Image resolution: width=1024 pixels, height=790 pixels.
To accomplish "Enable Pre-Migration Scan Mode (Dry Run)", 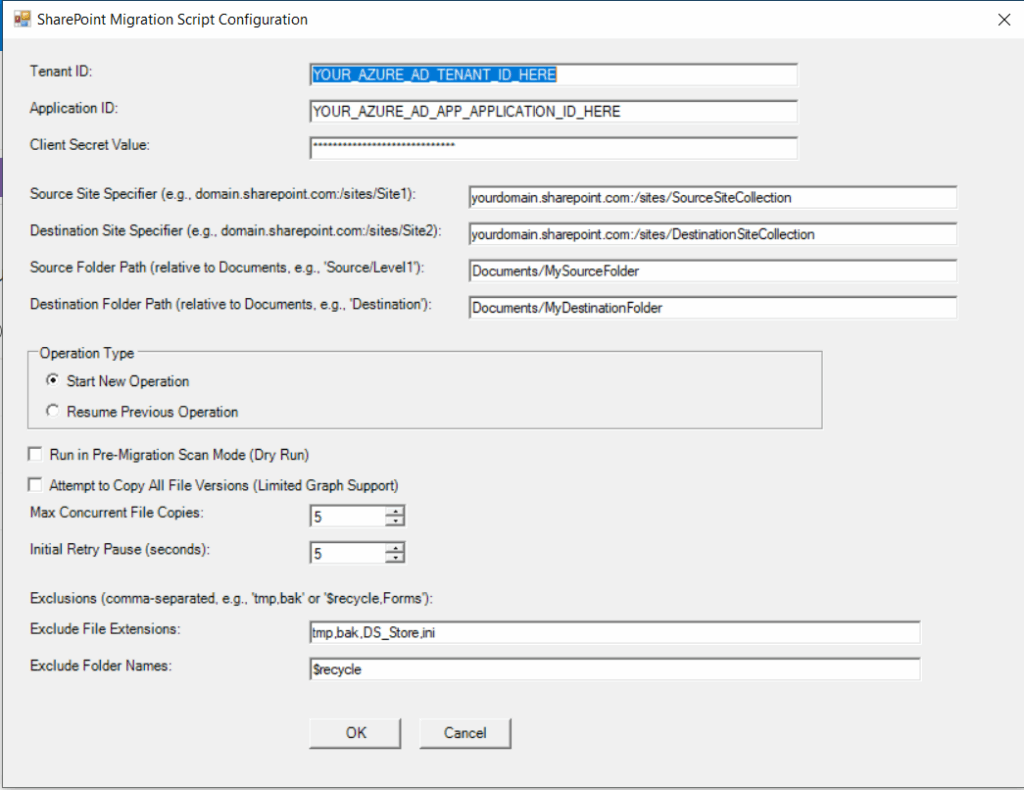I will pos(37,455).
